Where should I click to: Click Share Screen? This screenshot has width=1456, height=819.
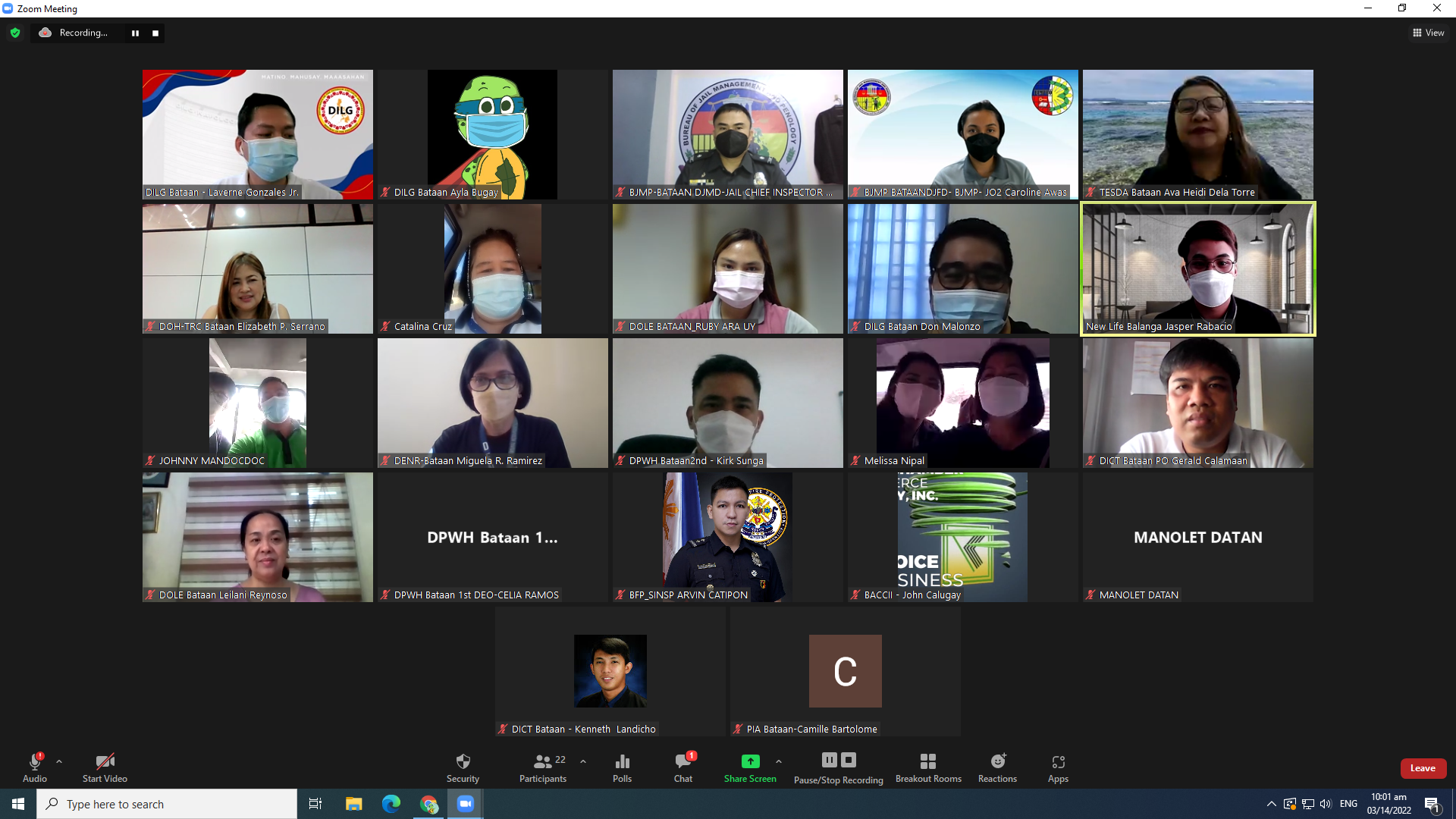point(750,767)
